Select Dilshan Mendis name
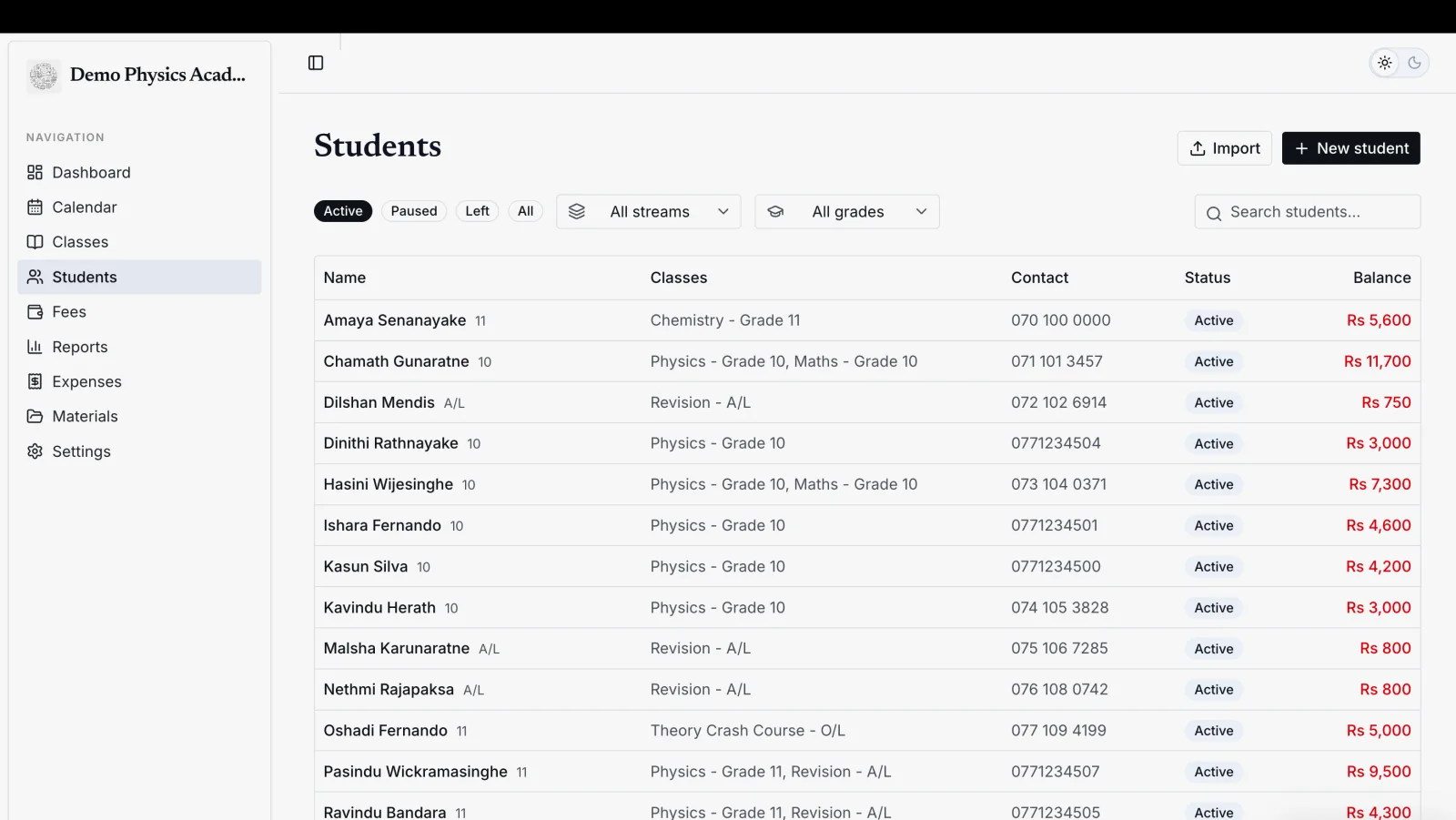This screenshot has height=820, width=1456. (x=379, y=402)
